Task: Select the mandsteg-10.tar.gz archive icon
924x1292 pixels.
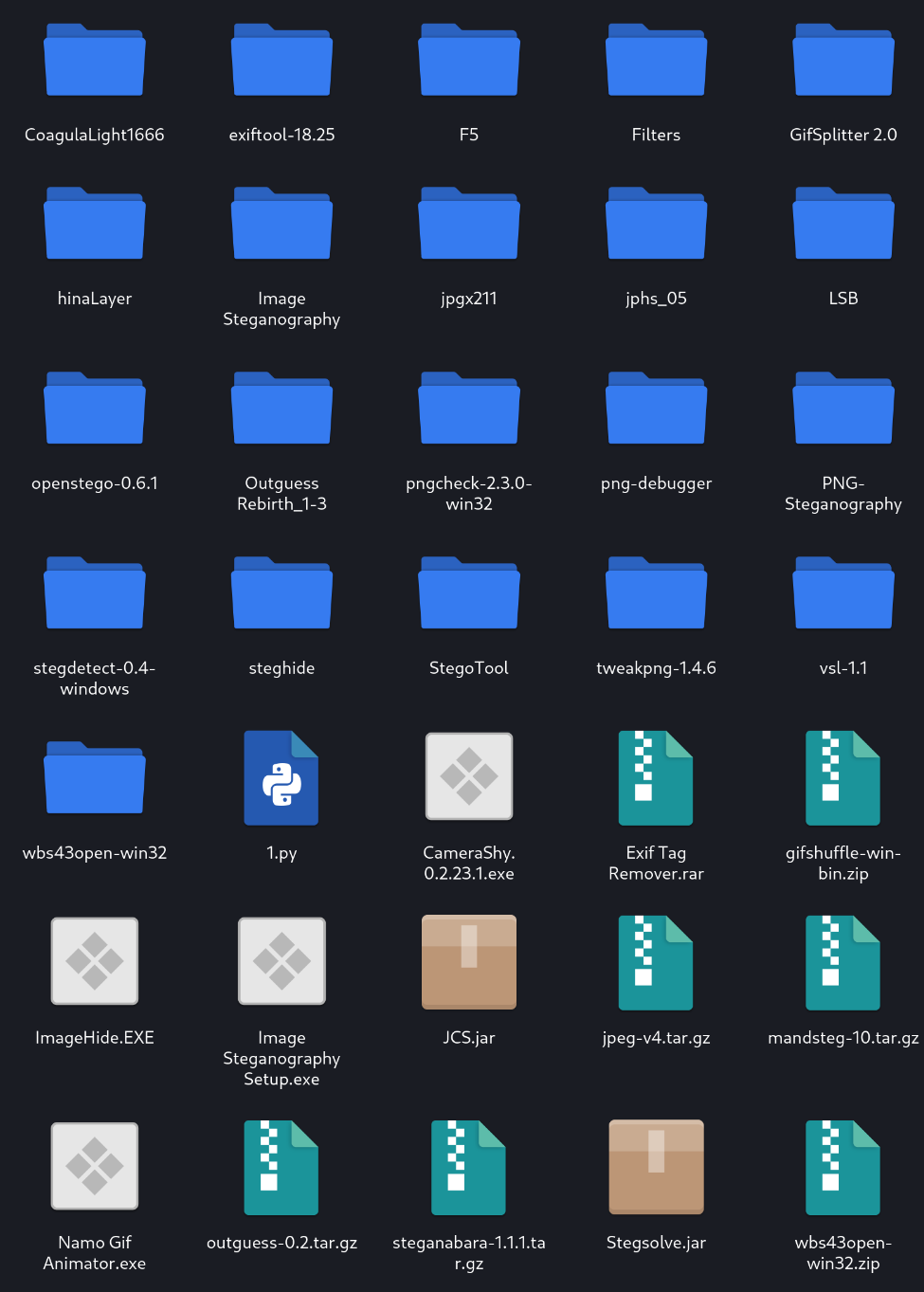Action: 843,962
